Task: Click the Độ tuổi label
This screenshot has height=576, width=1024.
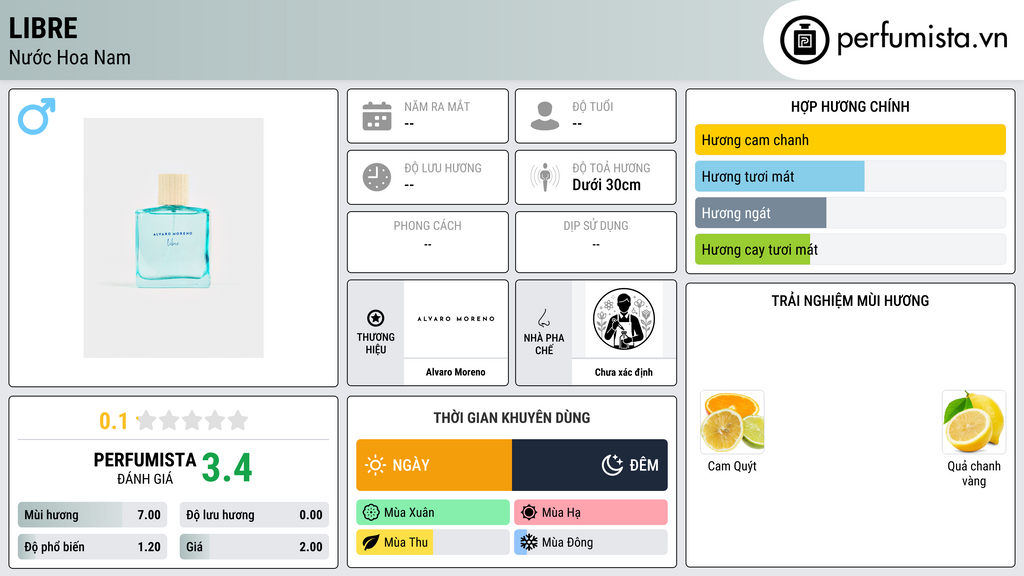Action: coord(593,106)
